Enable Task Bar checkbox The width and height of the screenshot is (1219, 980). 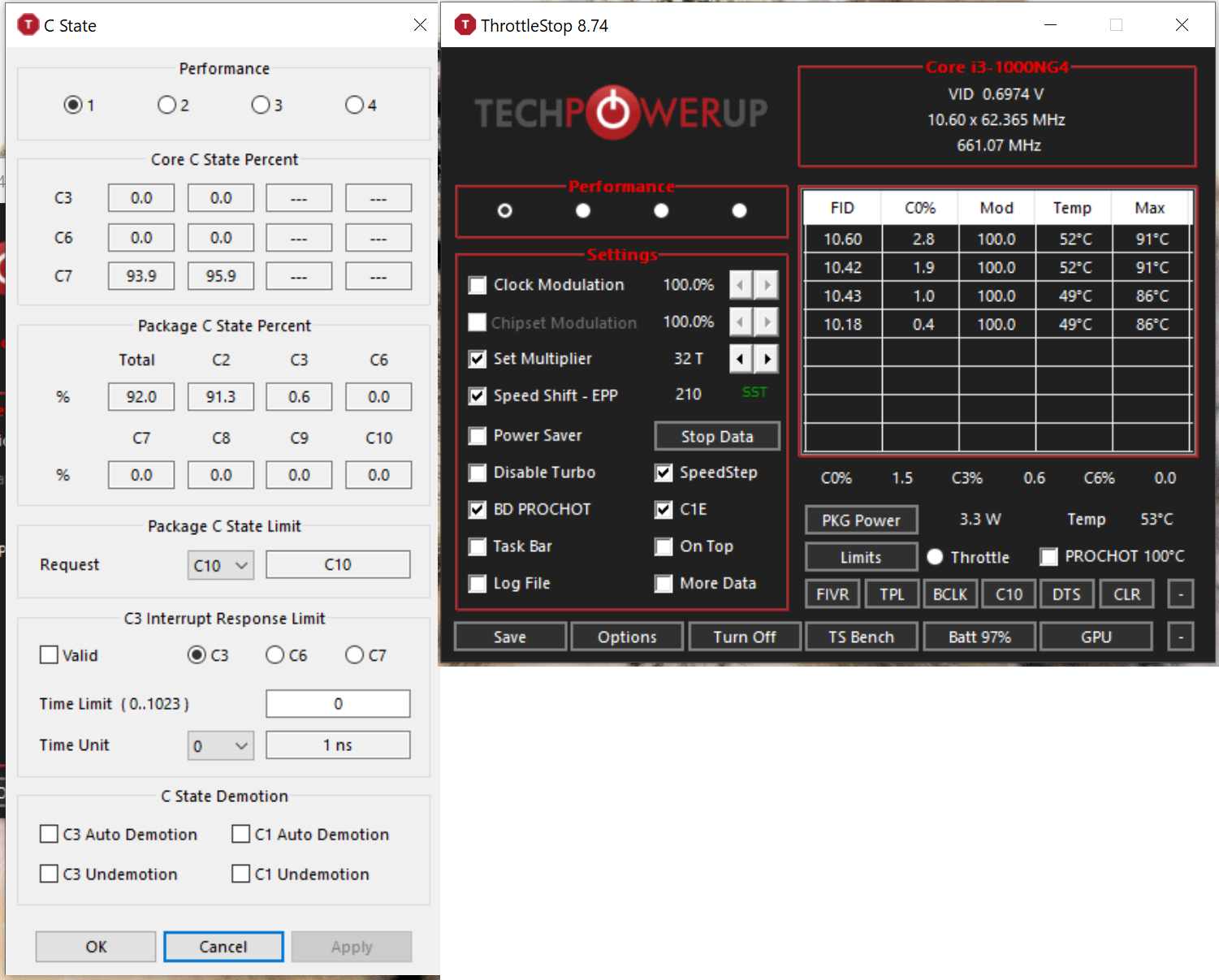tap(478, 546)
